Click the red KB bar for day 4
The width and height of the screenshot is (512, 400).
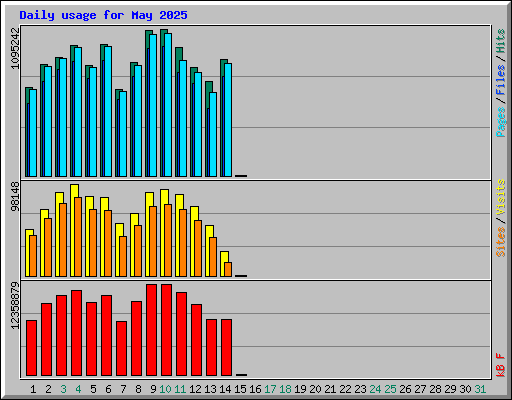(x=76, y=333)
